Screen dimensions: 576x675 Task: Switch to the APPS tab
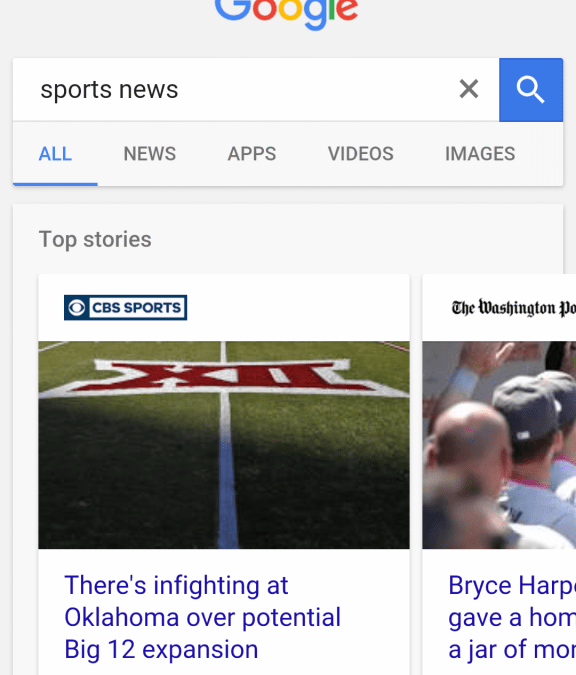pos(252,154)
